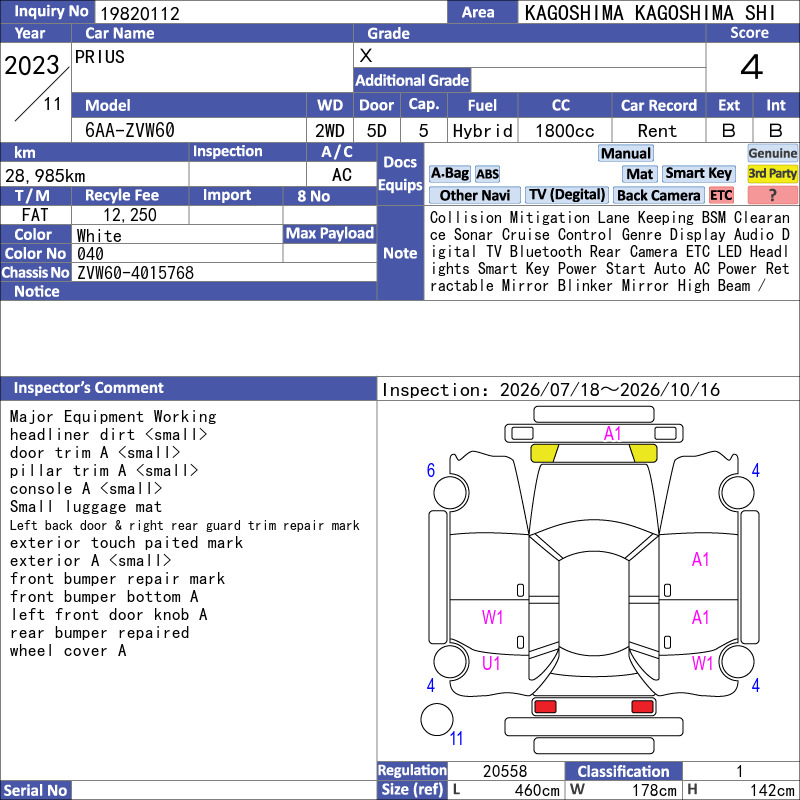Click inquiry number 19820112
800x800 pixels.
[x=140, y=13]
